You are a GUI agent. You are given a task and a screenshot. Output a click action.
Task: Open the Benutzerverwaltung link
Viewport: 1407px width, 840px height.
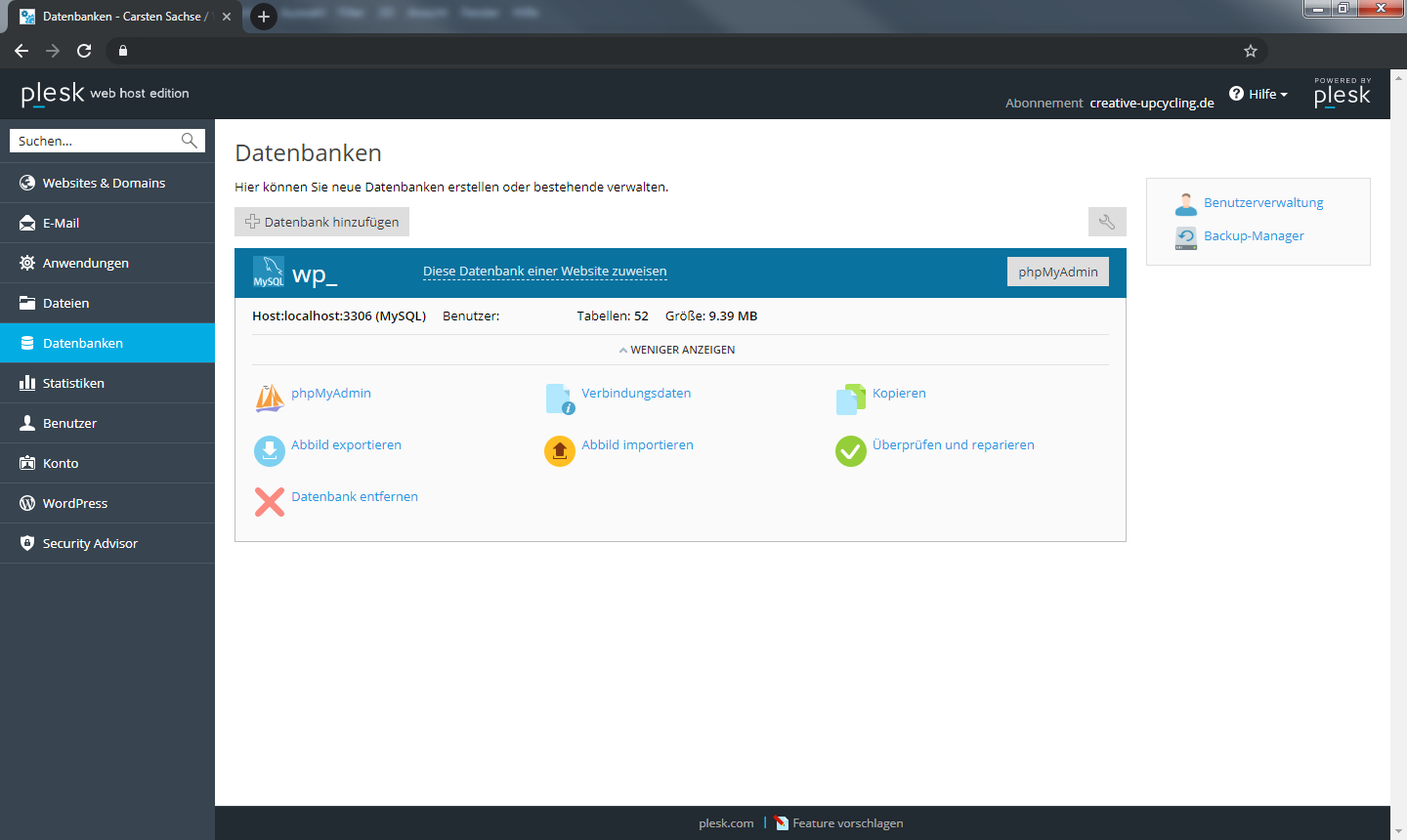coord(1263,202)
